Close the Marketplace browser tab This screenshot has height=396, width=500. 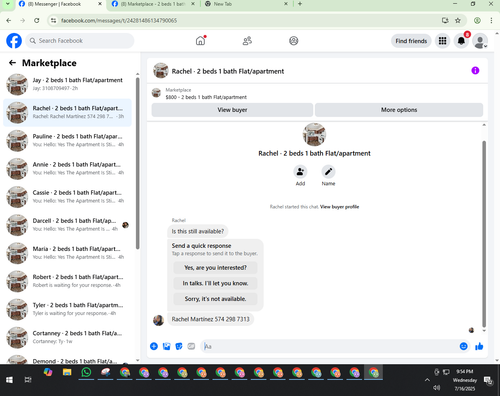(x=193, y=4)
